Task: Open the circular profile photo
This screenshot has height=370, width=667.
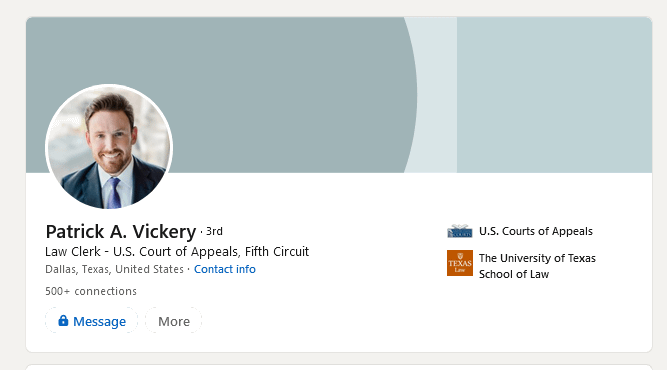Action: click(x=109, y=147)
